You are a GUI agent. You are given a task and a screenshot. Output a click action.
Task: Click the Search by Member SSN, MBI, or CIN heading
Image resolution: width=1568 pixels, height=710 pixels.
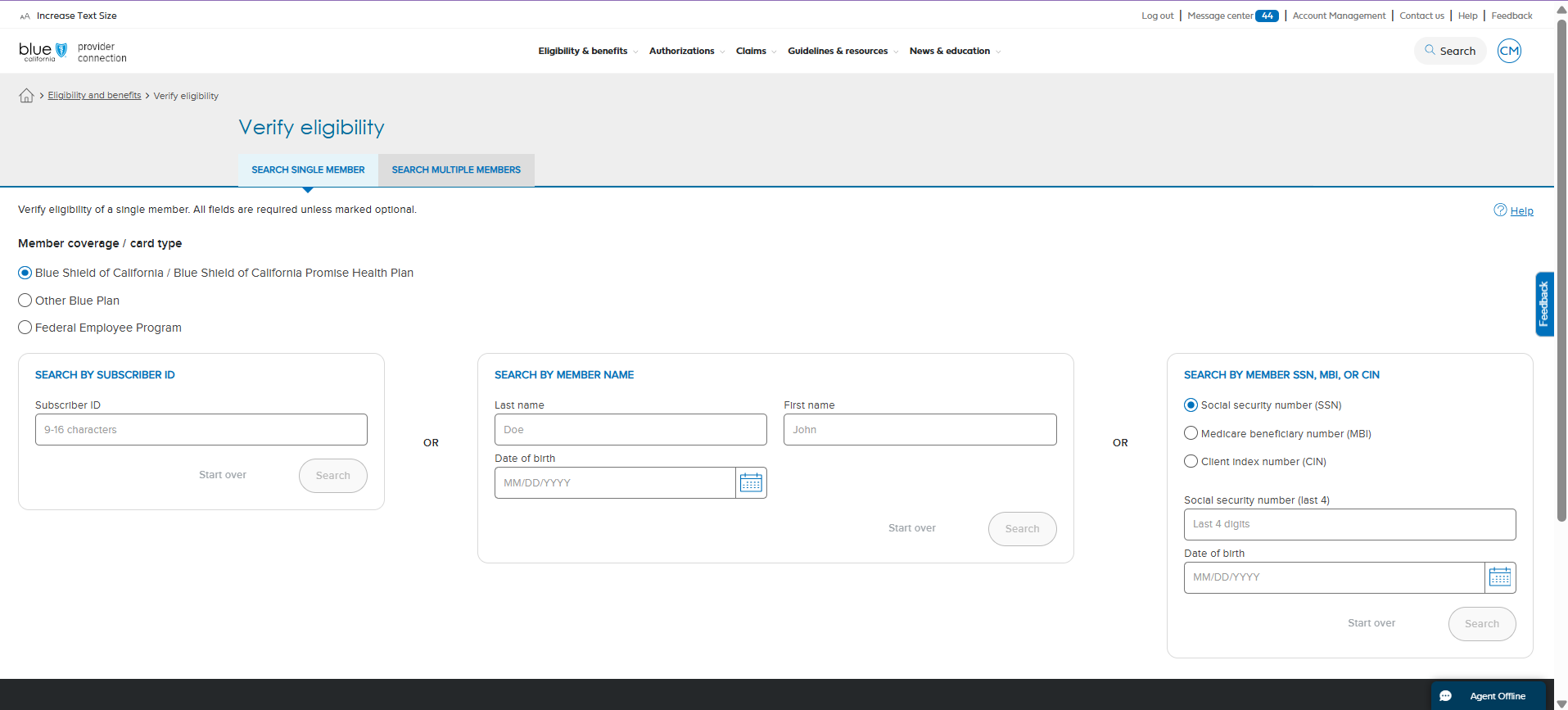1281,375
